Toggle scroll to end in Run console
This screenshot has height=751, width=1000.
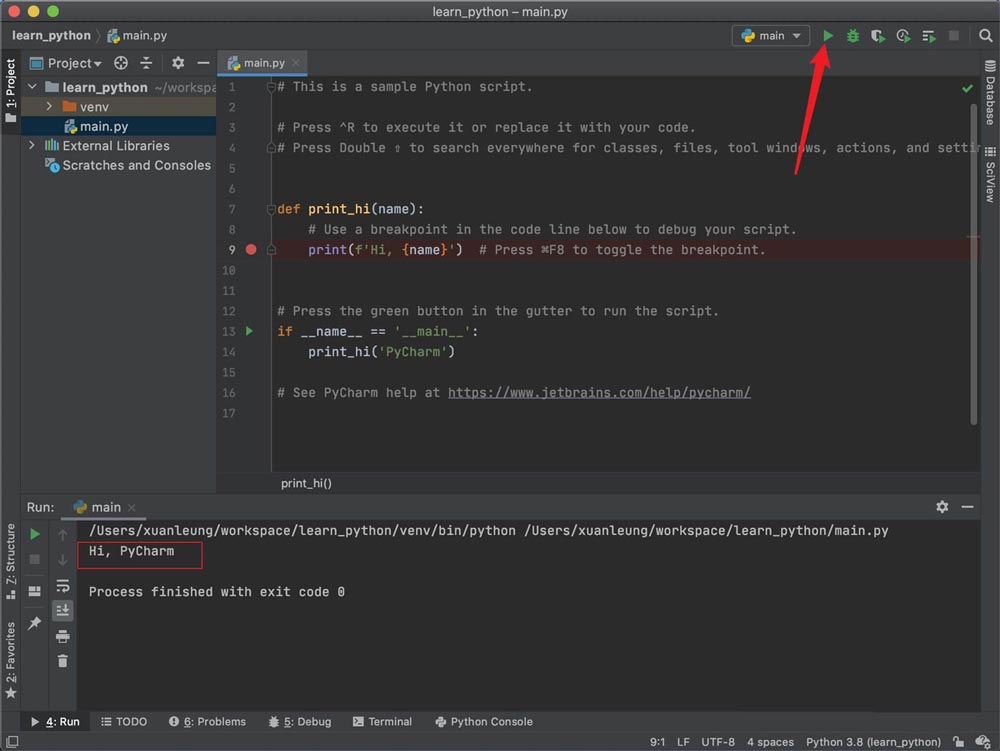click(62, 611)
